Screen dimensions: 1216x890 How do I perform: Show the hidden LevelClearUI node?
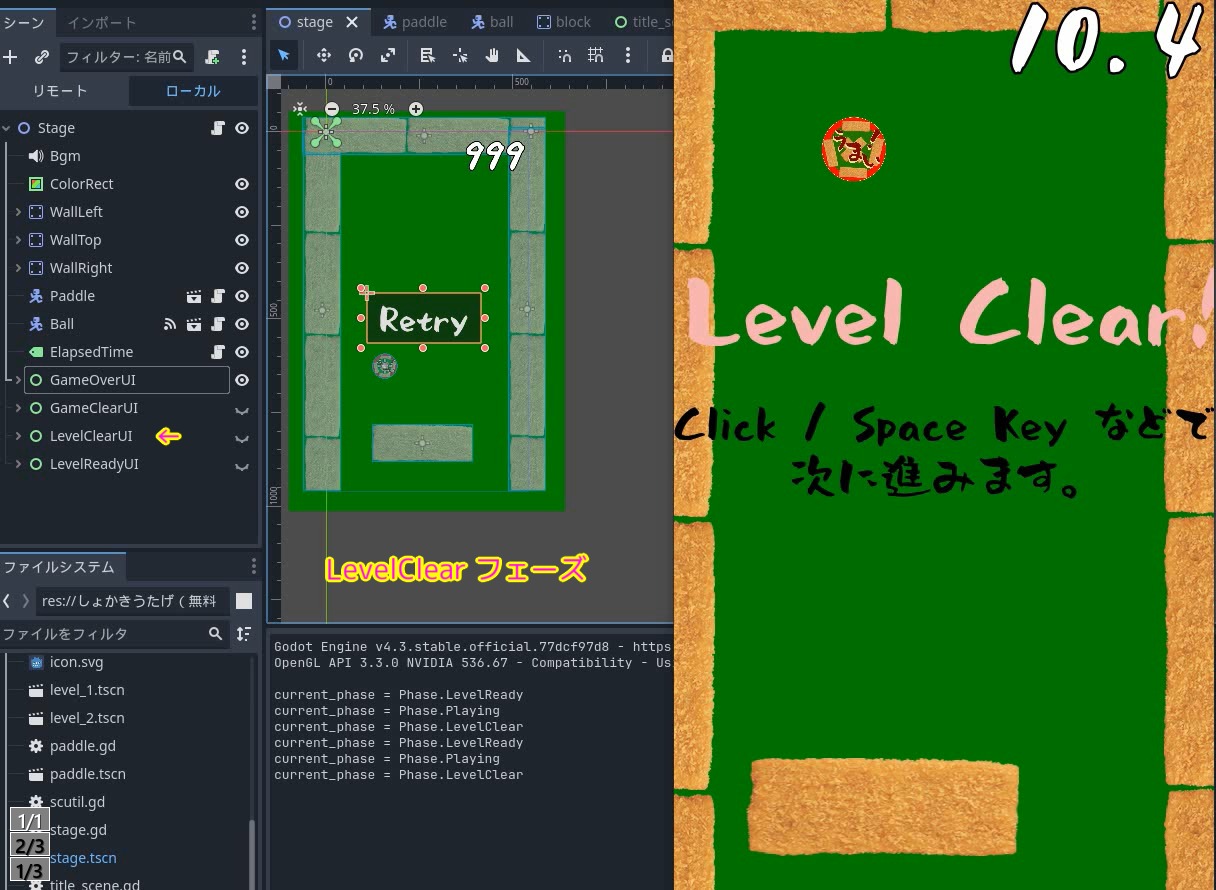(242, 437)
